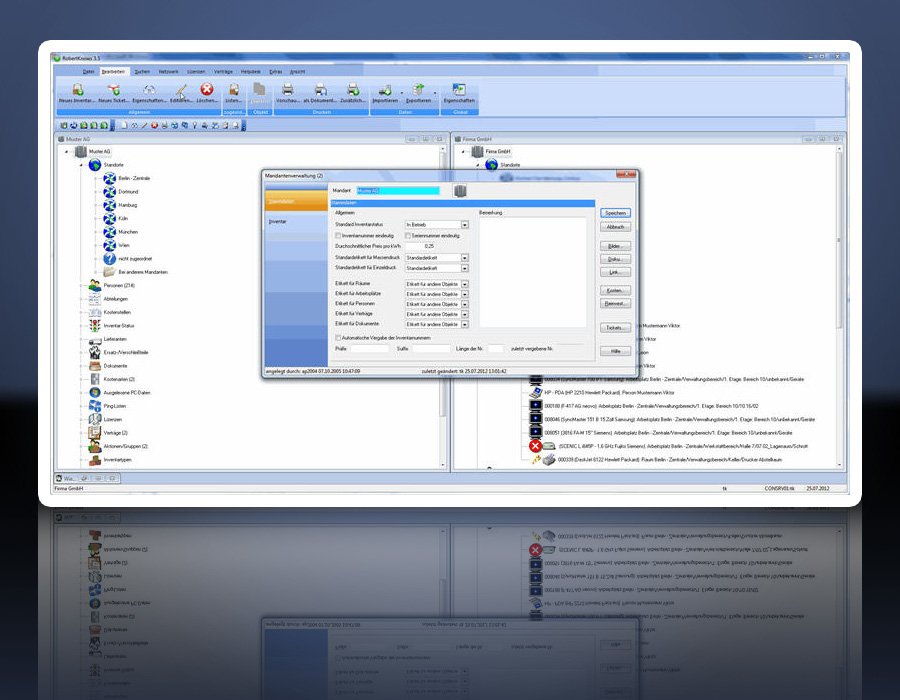Screen dimensions: 900x700
Task: Select Inventartypen in the Muster AG tree
Action: click(x=117, y=460)
